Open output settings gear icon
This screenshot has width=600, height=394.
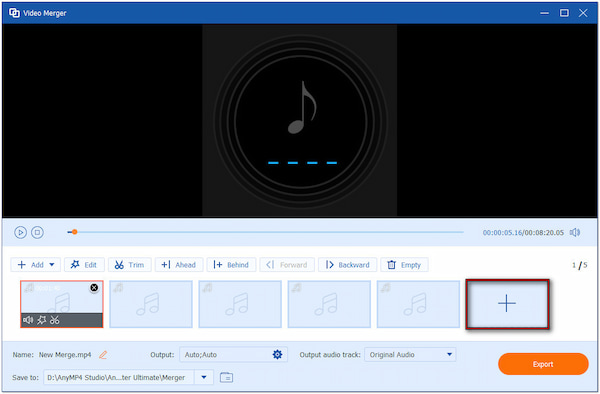(x=277, y=355)
